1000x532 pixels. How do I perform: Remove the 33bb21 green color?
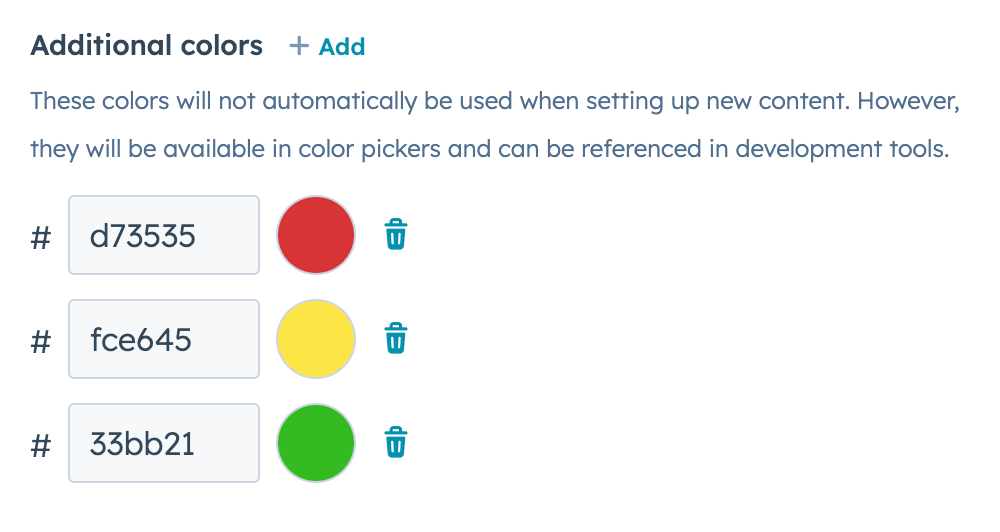[396, 442]
